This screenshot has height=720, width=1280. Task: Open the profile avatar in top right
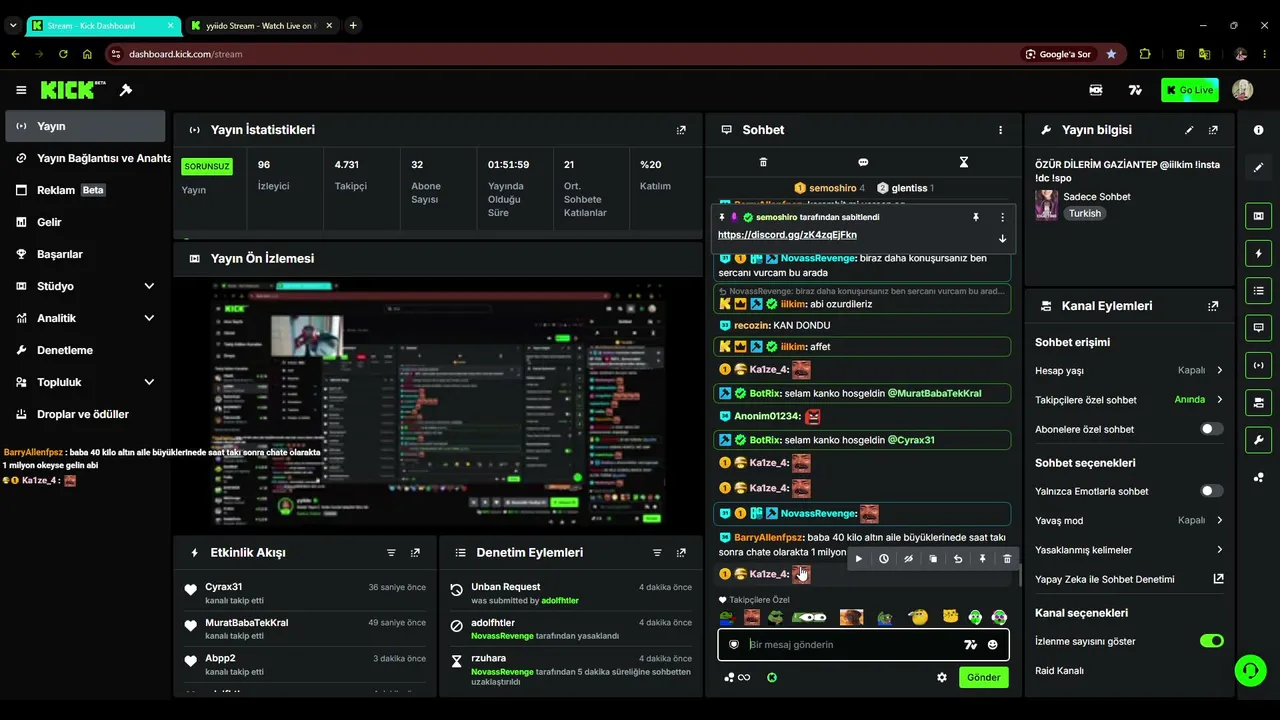click(1242, 90)
